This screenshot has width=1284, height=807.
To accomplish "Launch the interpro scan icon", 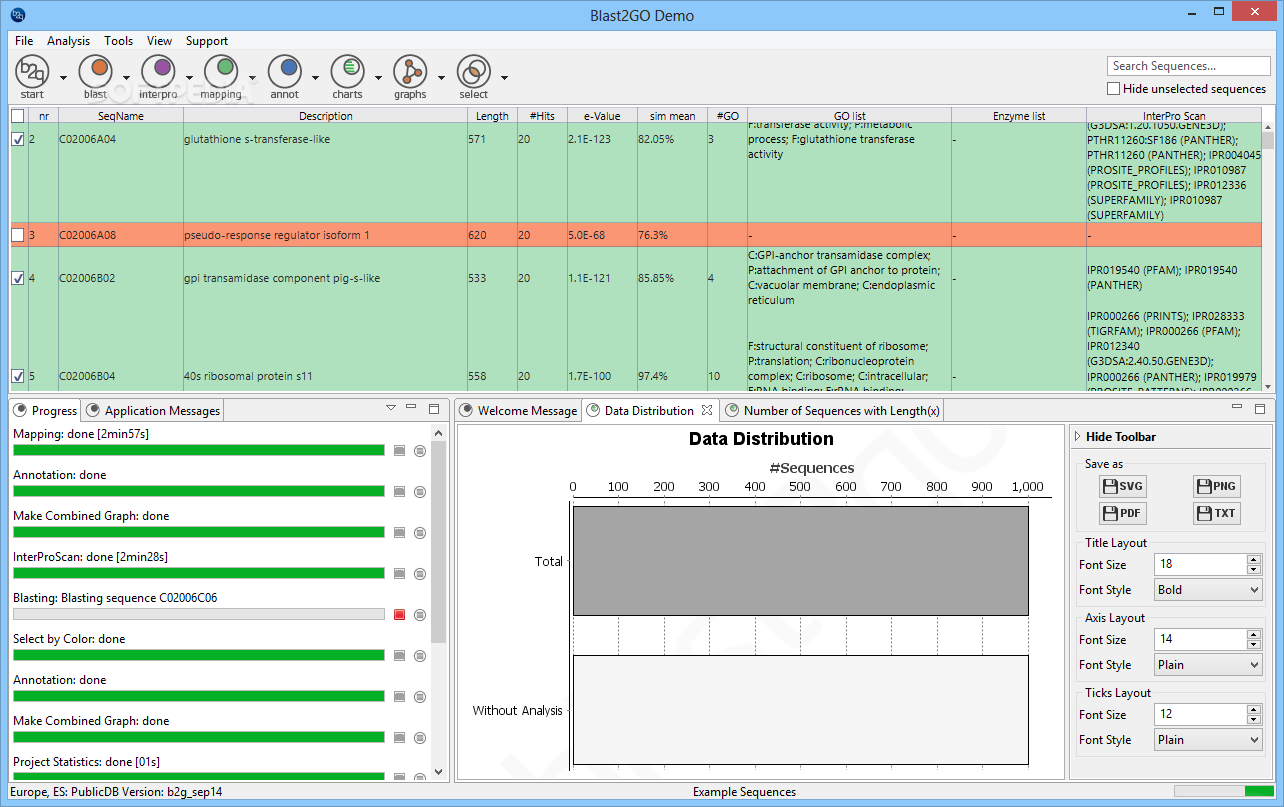I will [x=158, y=72].
